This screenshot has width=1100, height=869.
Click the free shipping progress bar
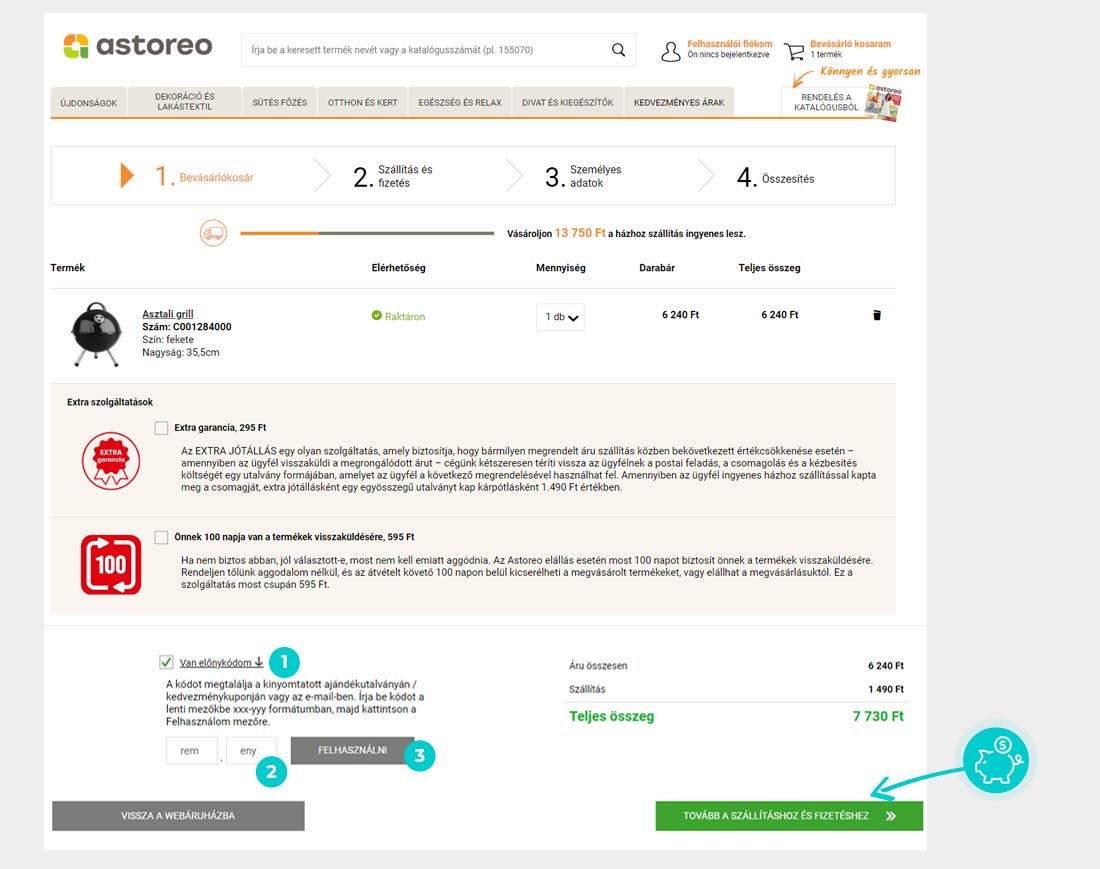tap(367, 234)
